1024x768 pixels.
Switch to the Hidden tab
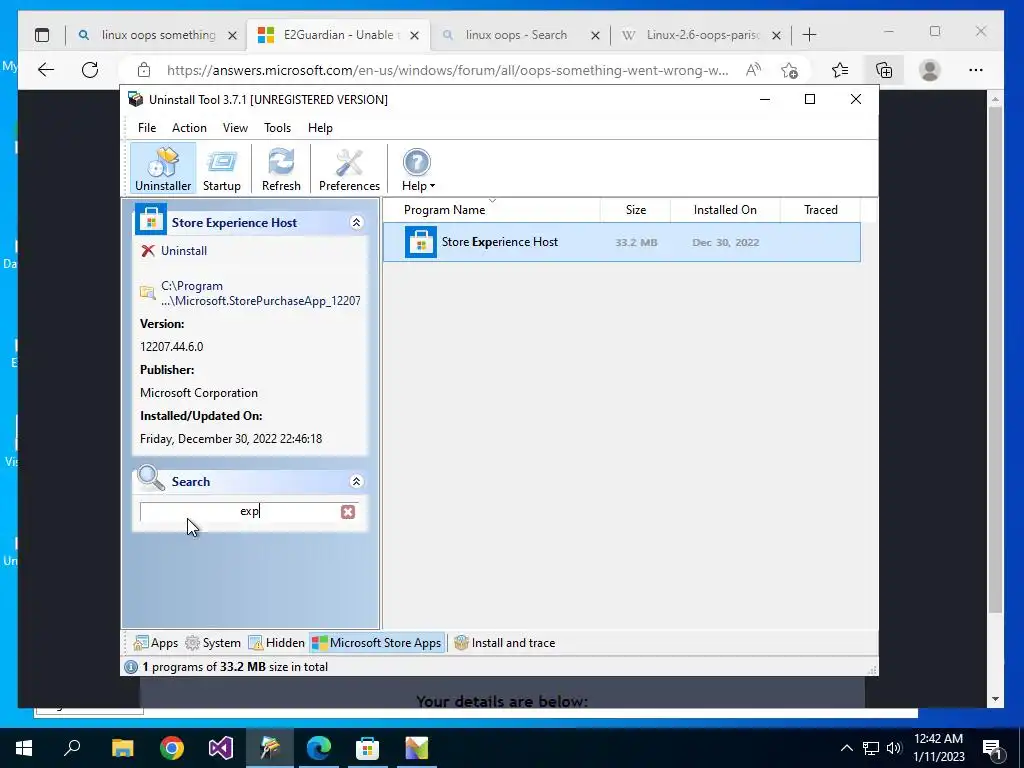(x=276, y=643)
